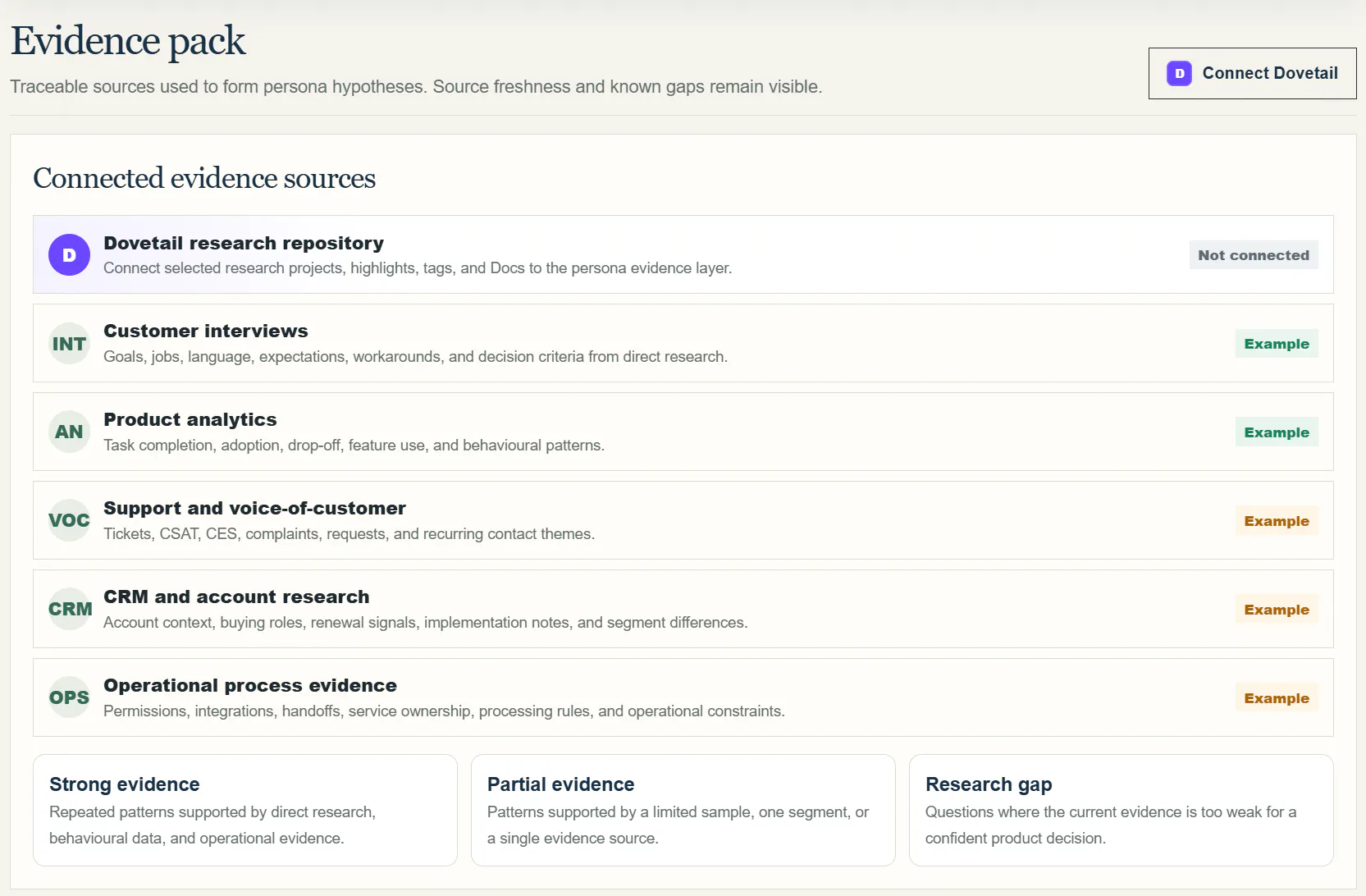1366x896 pixels.
Task: Click the Not connected status badge
Action: point(1254,254)
